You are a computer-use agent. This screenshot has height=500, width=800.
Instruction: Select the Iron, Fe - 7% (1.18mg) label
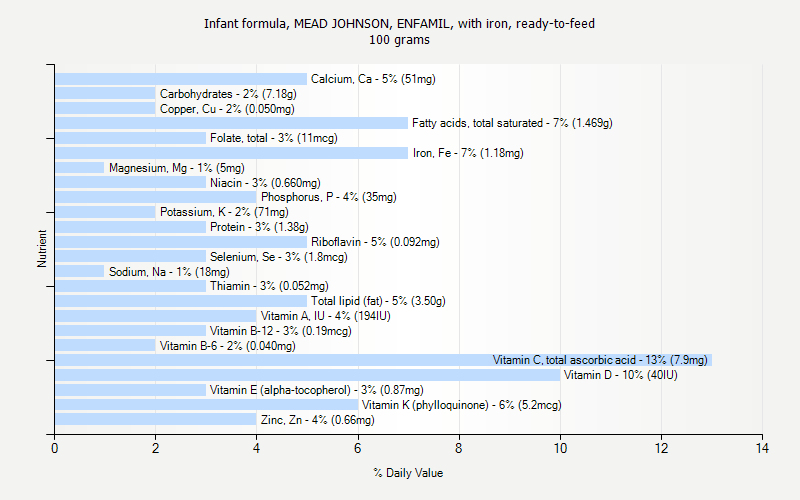click(x=468, y=153)
